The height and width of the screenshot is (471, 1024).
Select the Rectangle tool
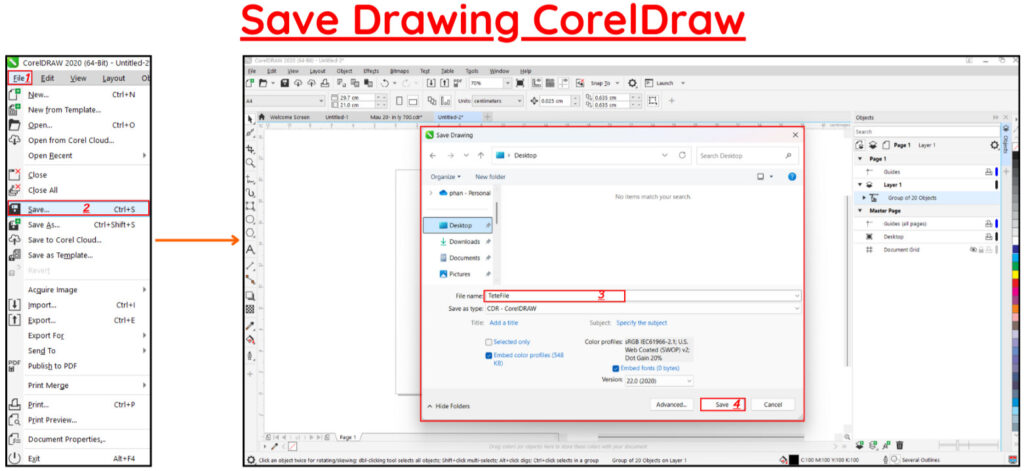[x=250, y=206]
